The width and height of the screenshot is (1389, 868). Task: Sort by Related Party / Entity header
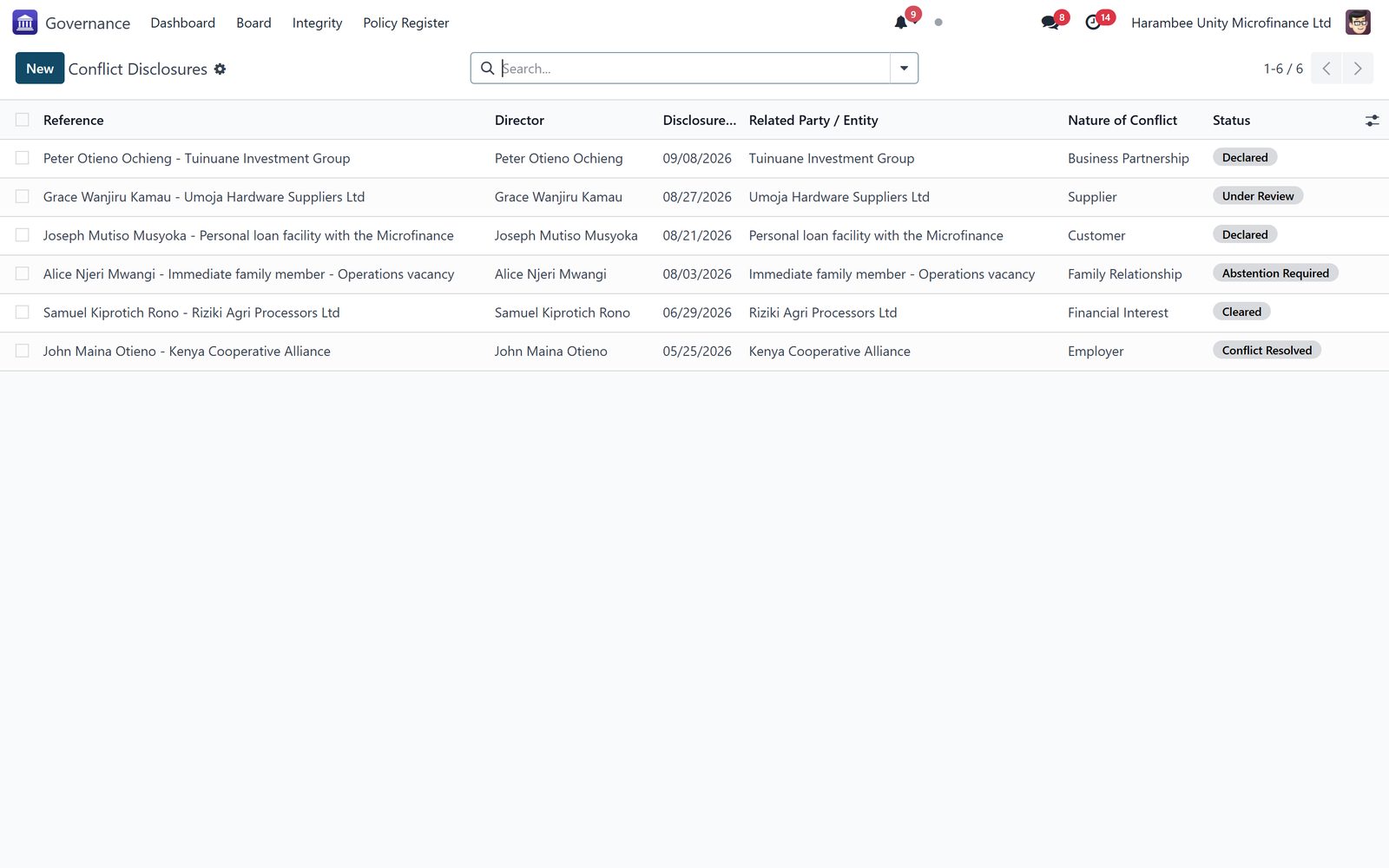tap(813, 121)
